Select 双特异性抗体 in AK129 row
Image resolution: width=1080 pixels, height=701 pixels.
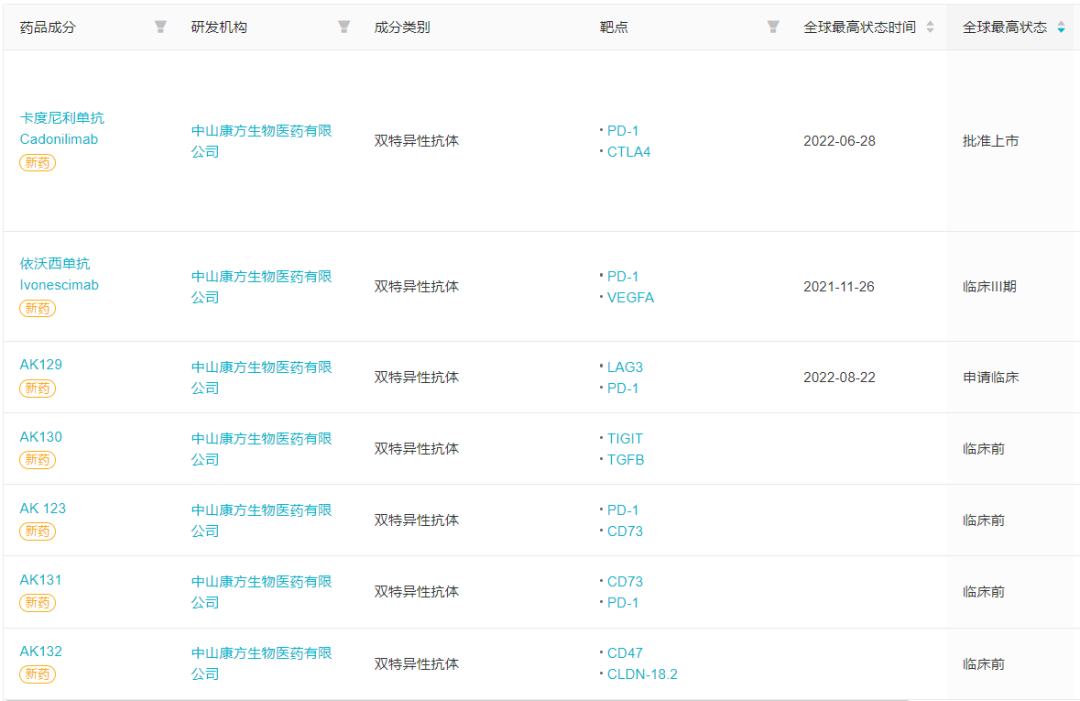[x=416, y=377]
